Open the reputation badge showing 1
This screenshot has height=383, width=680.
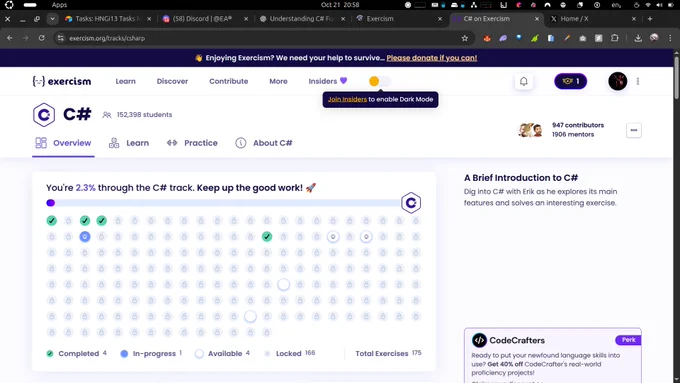click(571, 81)
